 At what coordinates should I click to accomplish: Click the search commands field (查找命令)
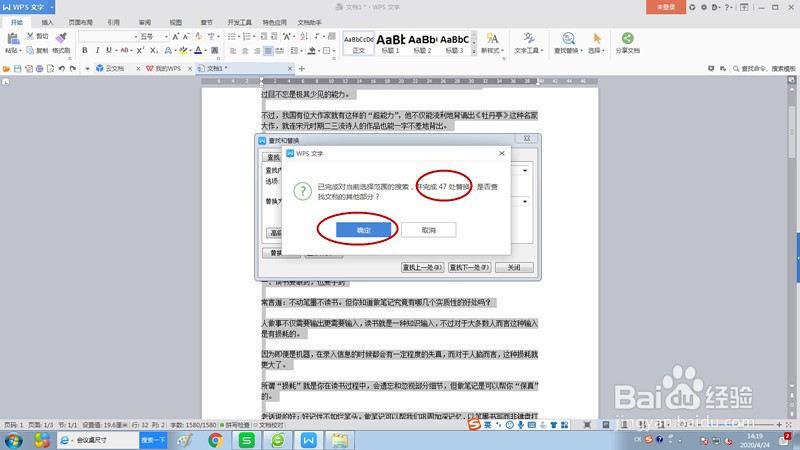pos(764,68)
